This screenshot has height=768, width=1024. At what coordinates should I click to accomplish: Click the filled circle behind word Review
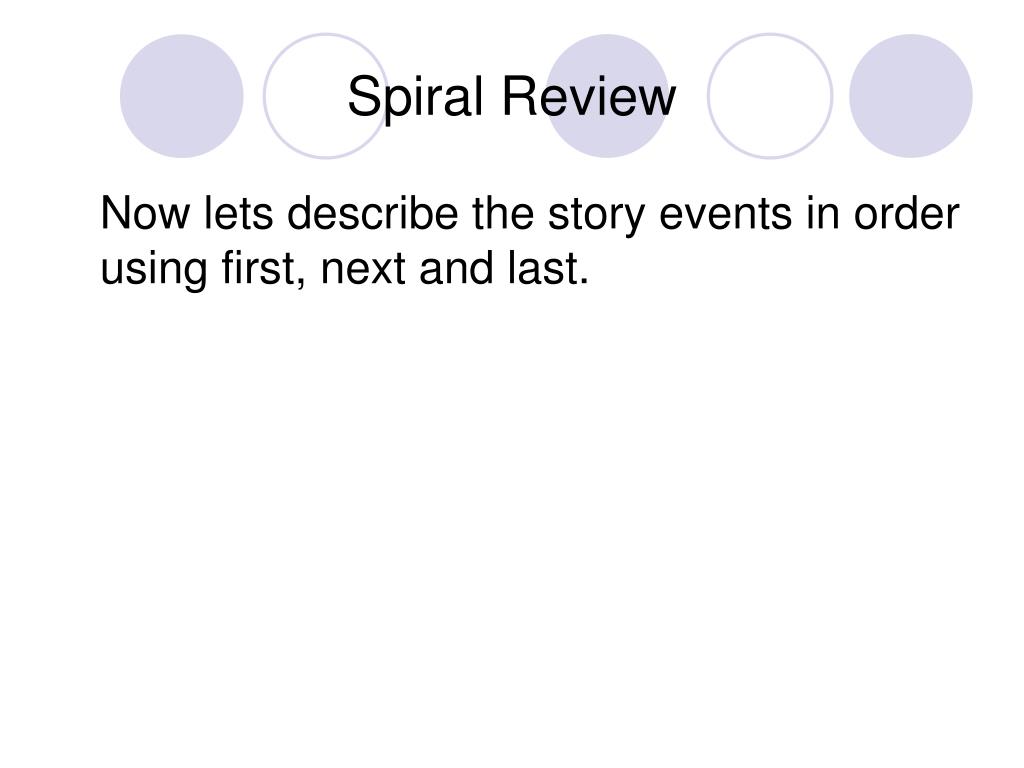pos(607,96)
